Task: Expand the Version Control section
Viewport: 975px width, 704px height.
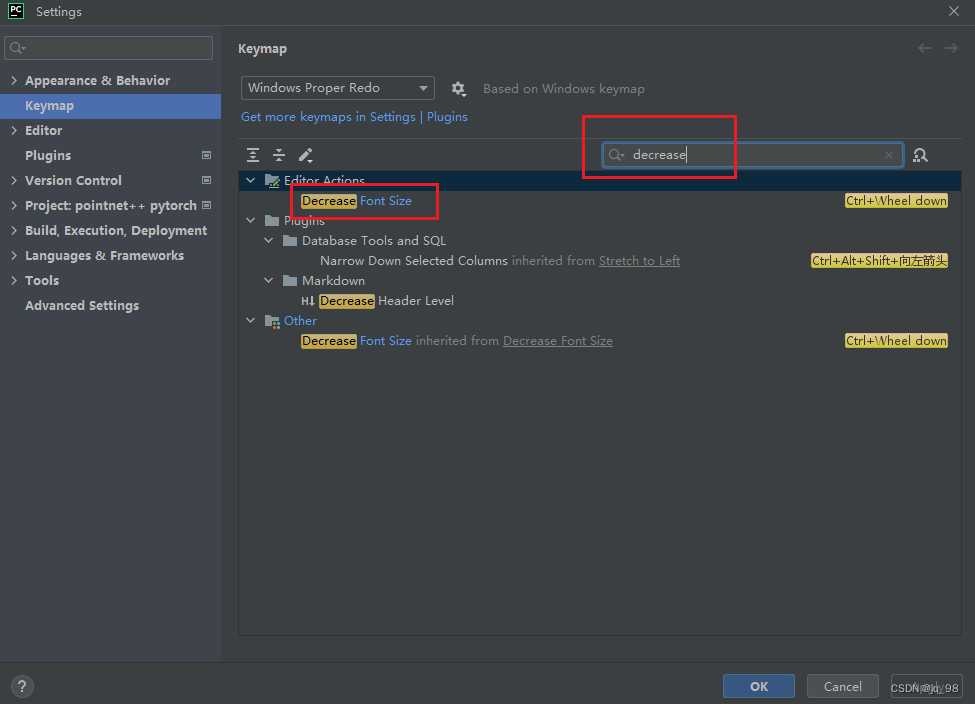Action: pyautogui.click(x=14, y=180)
